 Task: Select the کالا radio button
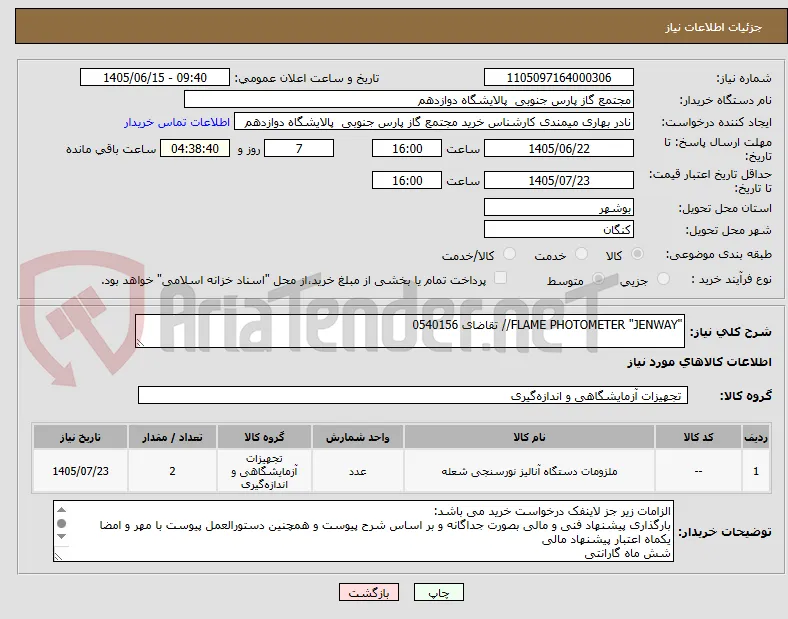tap(637, 254)
